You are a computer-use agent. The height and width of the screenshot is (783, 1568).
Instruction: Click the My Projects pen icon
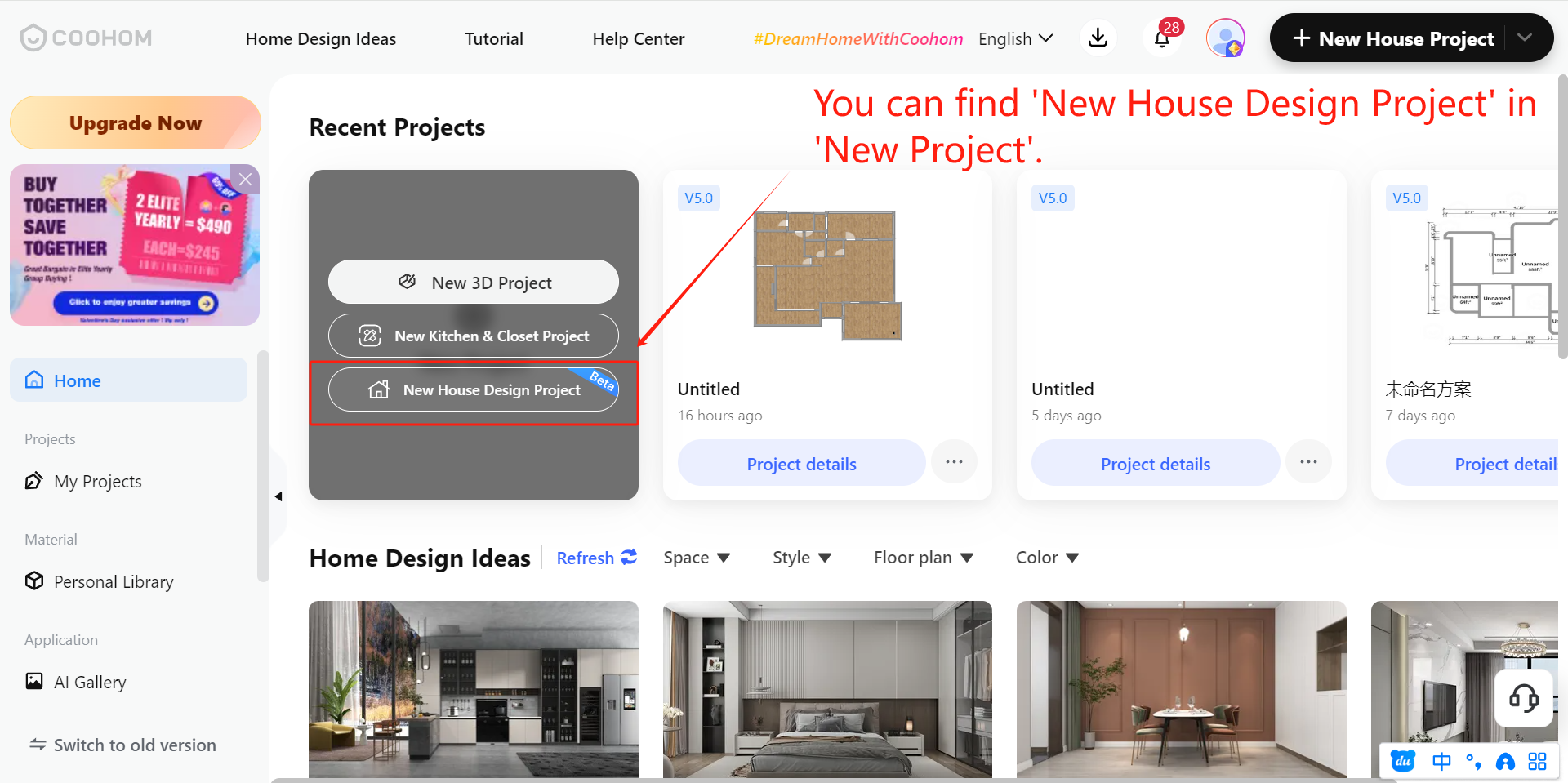34,481
